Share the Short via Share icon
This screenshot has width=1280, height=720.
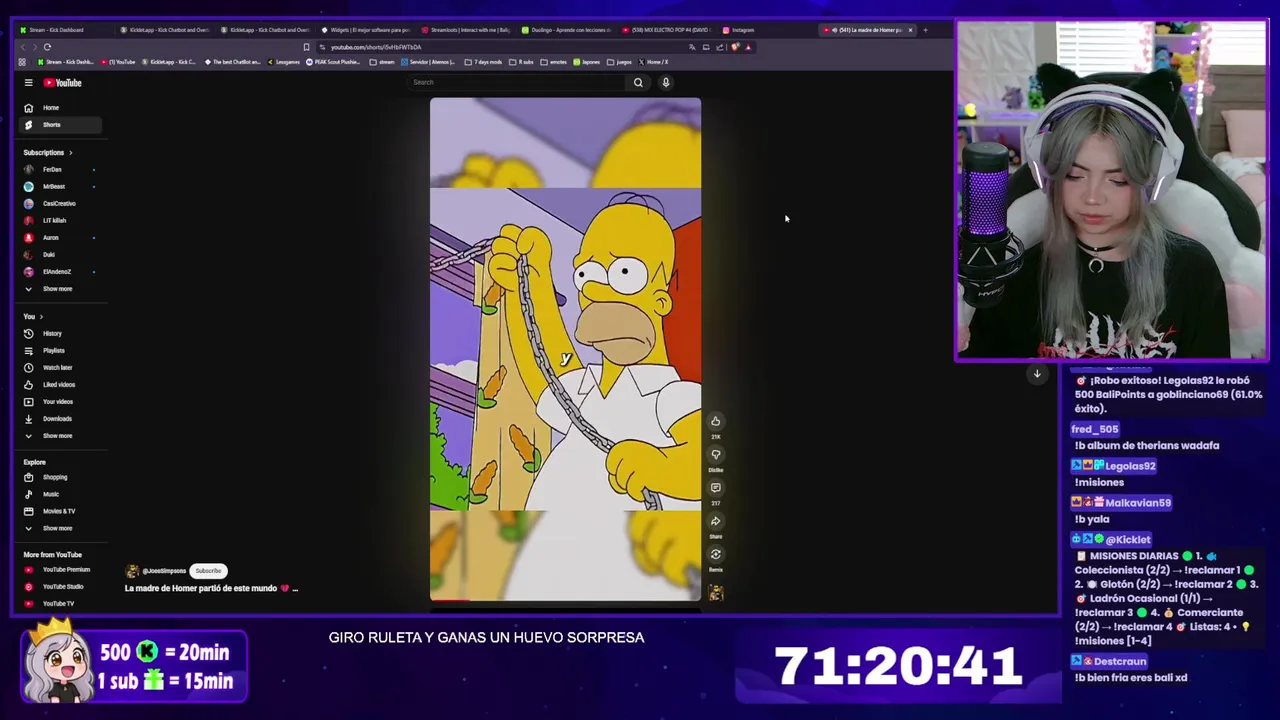tap(715, 521)
